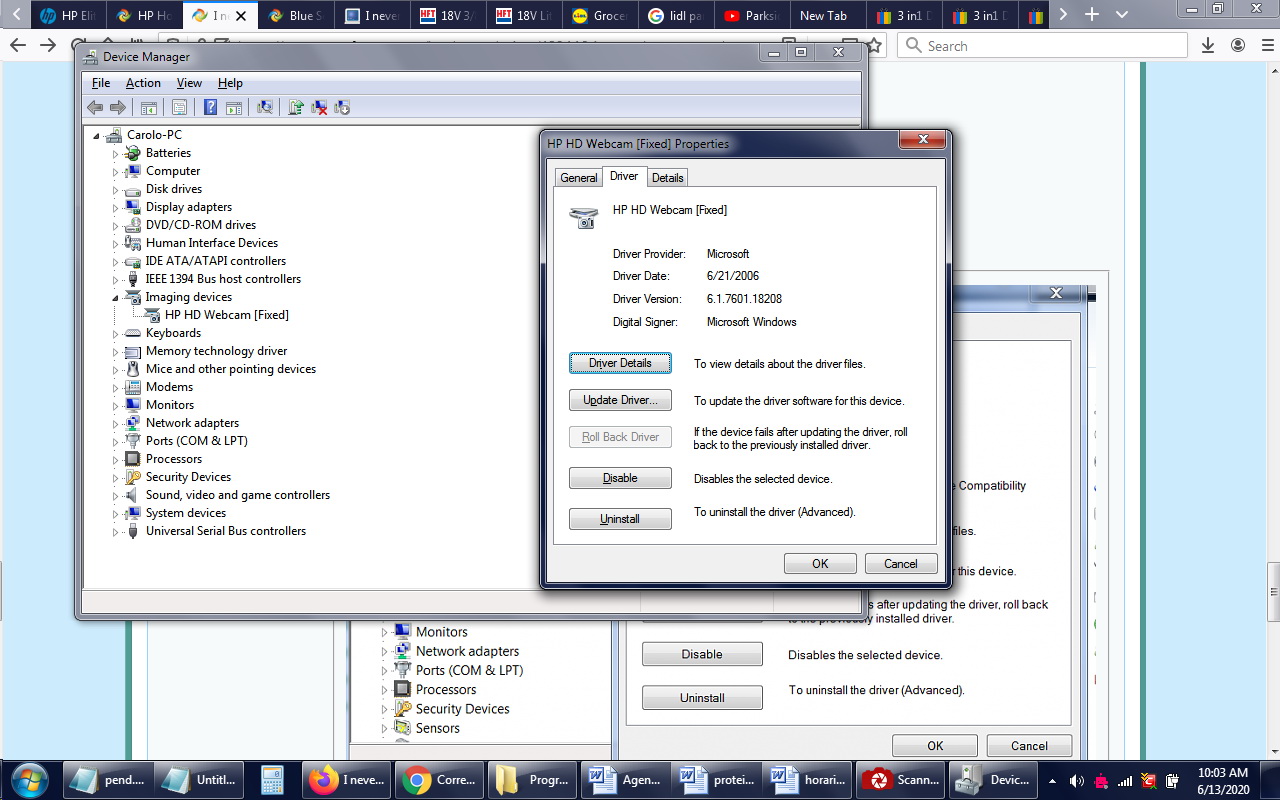Select the Human Interface Devices icon
Viewport: 1280px width, 800px height.
(x=132, y=243)
